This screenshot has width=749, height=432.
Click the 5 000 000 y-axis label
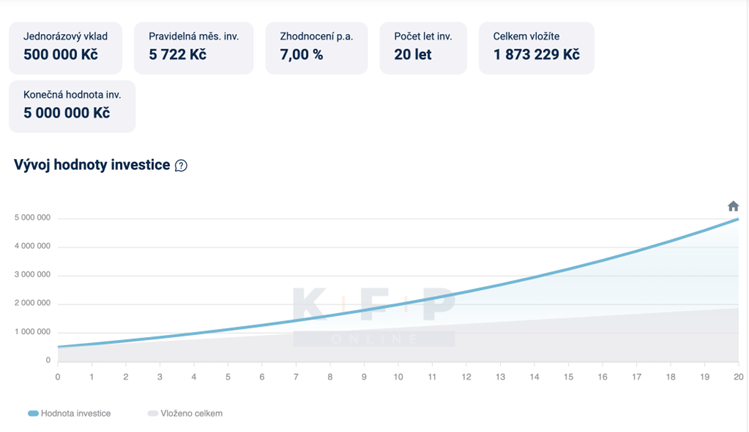coord(32,218)
